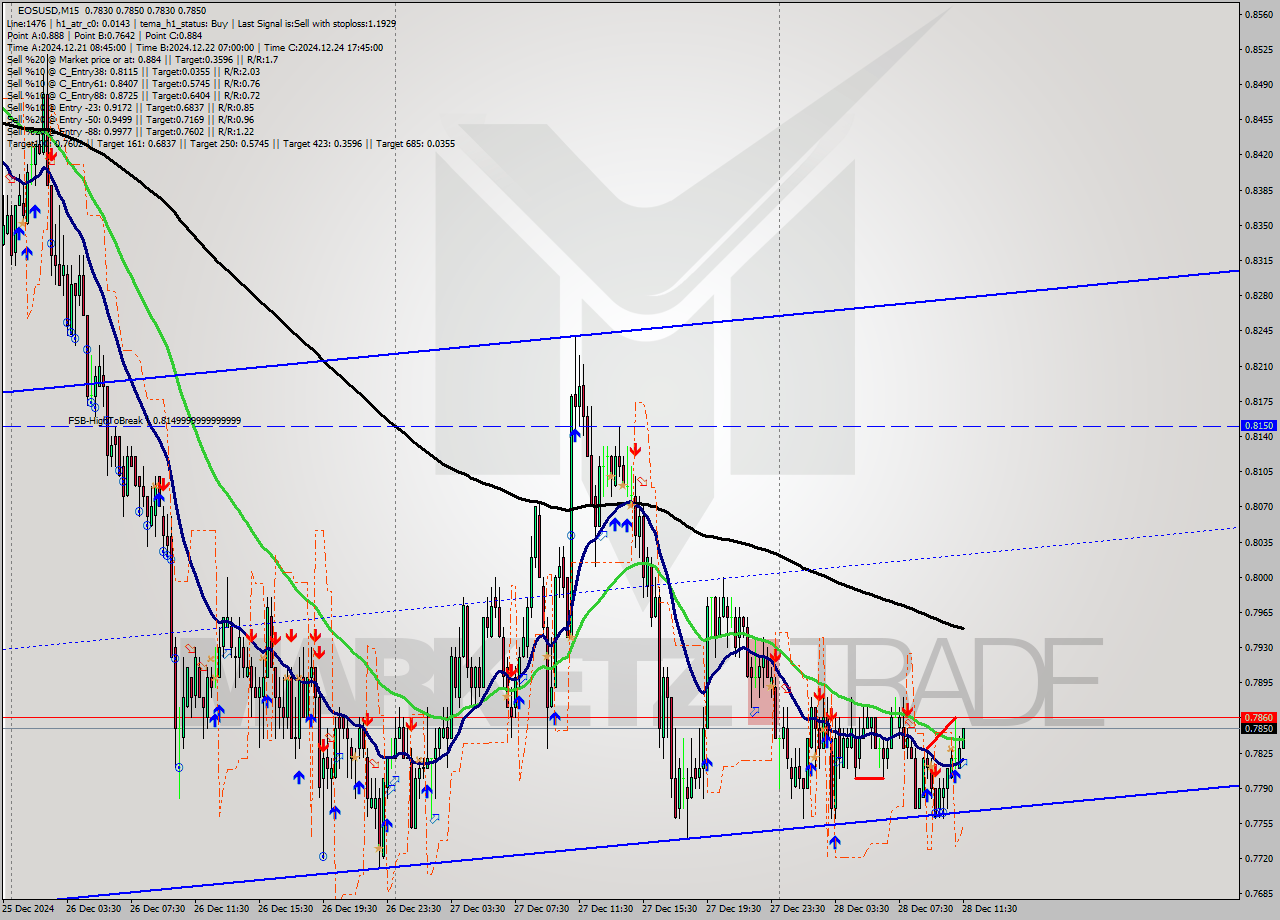This screenshot has width=1280, height=920.
Task: Click the 0.7895 price axis label
Action: point(1259,683)
